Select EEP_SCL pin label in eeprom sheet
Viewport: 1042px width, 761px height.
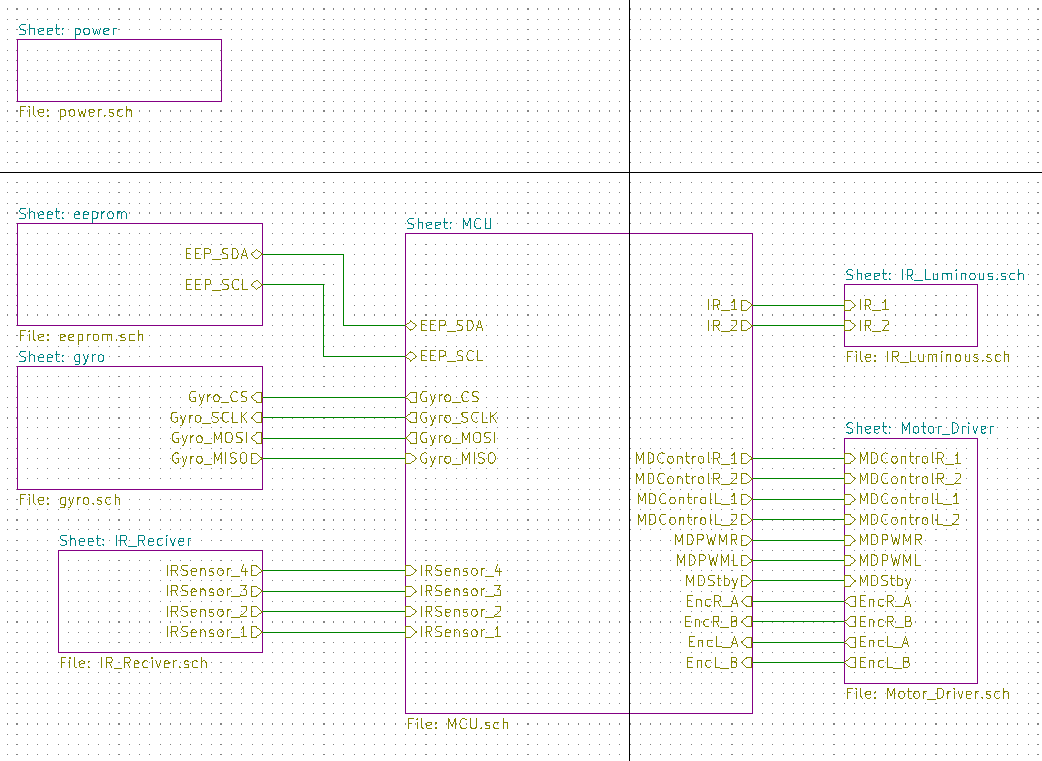pyautogui.click(x=217, y=285)
